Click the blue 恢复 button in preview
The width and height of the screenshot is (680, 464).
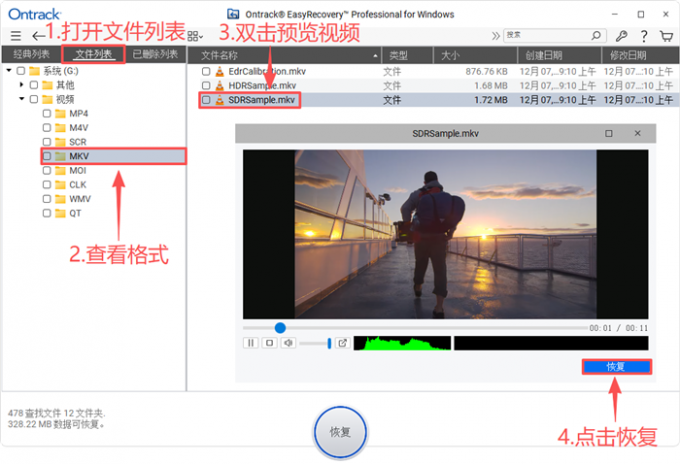click(x=616, y=367)
